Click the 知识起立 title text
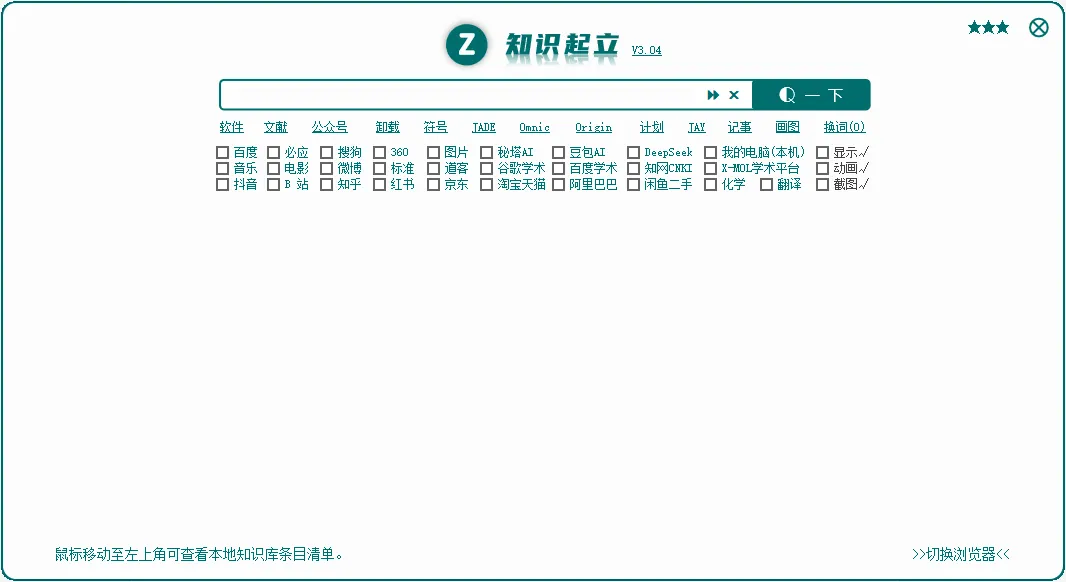1066x582 pixels. point(562,45)
